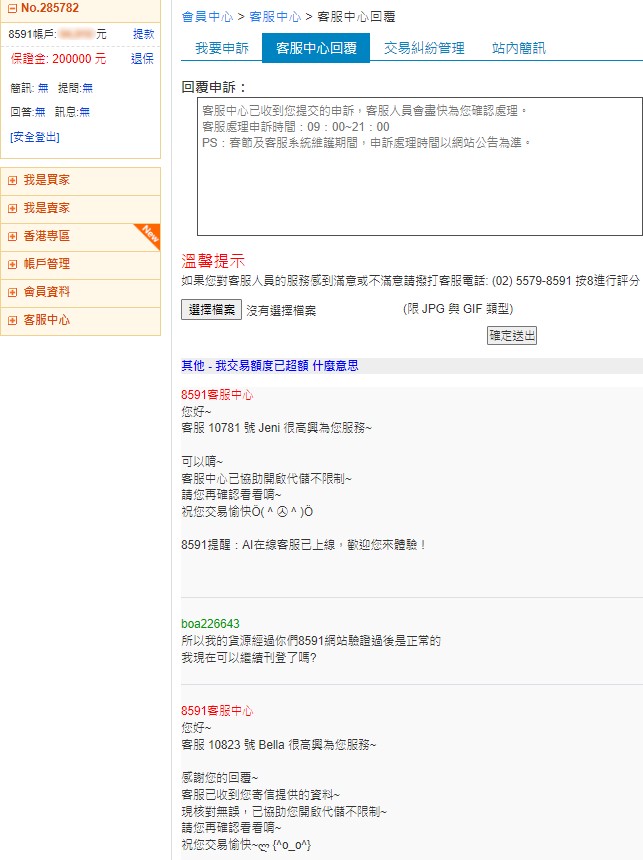643x860 pixels.
Task: Switch to the 我要申訴 tab
Action: [x=222, y=48]
